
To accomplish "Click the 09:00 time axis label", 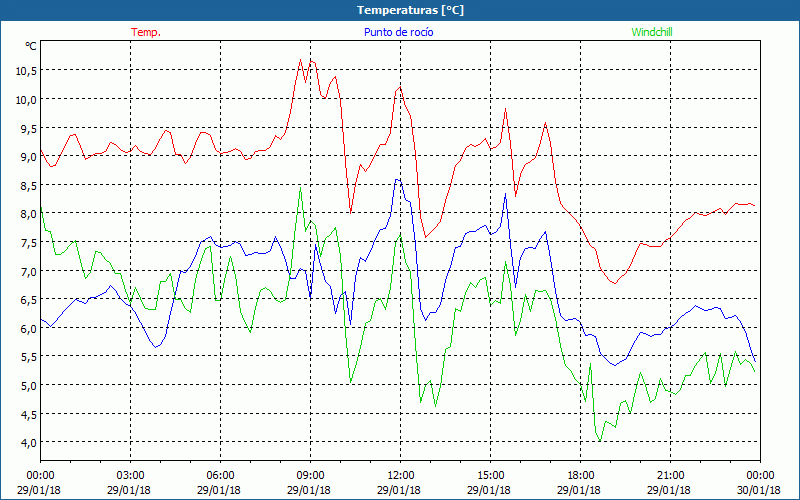I will (x=311, y=476).
